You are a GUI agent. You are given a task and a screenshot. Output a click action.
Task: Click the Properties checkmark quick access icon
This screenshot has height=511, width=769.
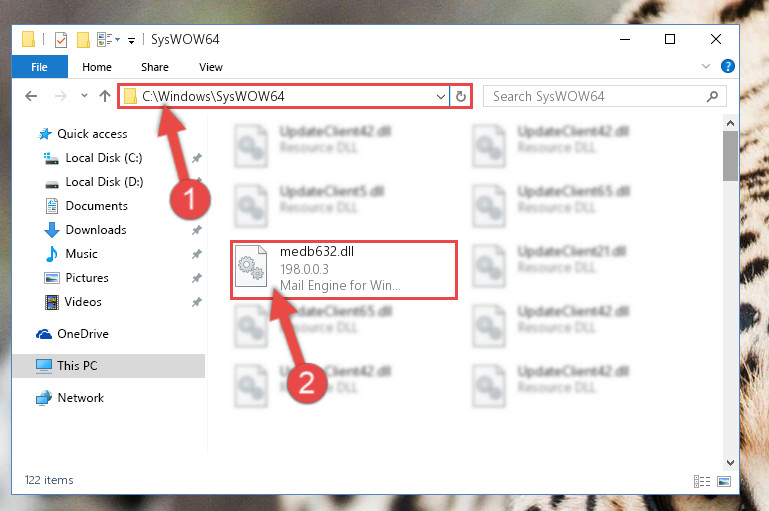click(x=61, y=40)
